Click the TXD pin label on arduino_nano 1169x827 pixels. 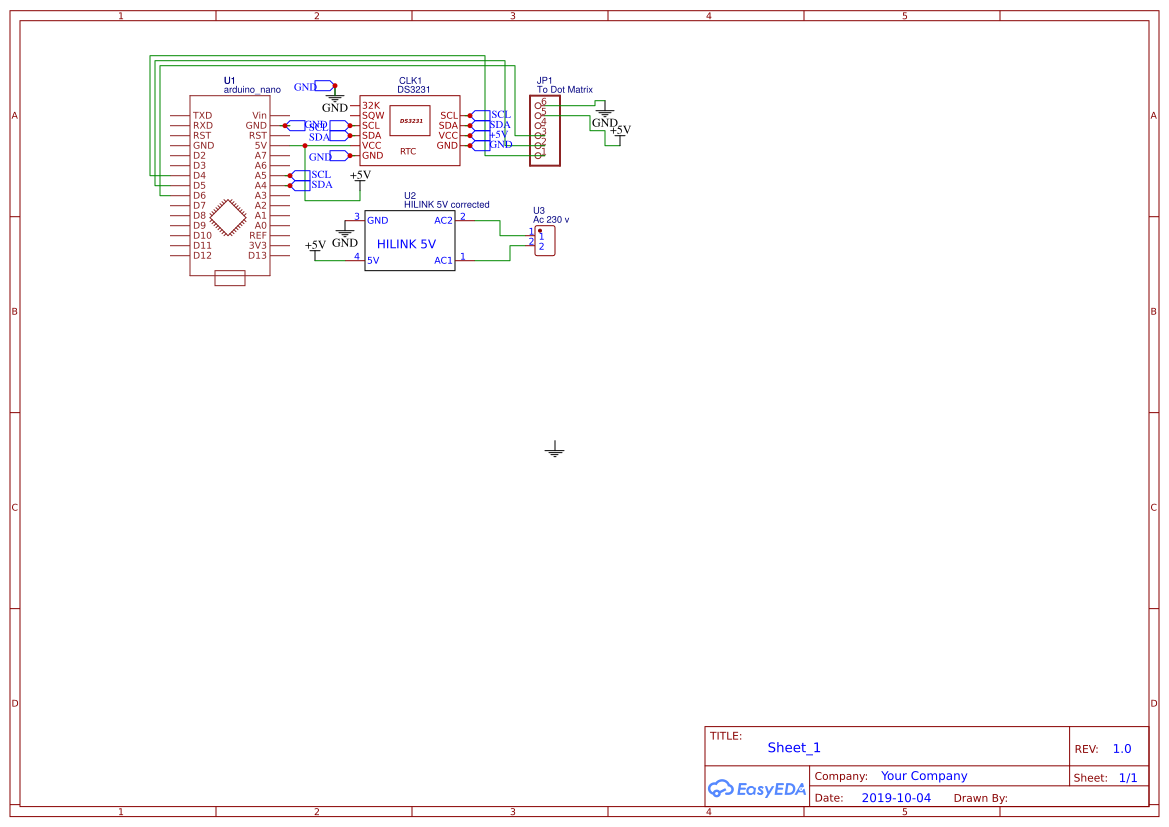203,116
